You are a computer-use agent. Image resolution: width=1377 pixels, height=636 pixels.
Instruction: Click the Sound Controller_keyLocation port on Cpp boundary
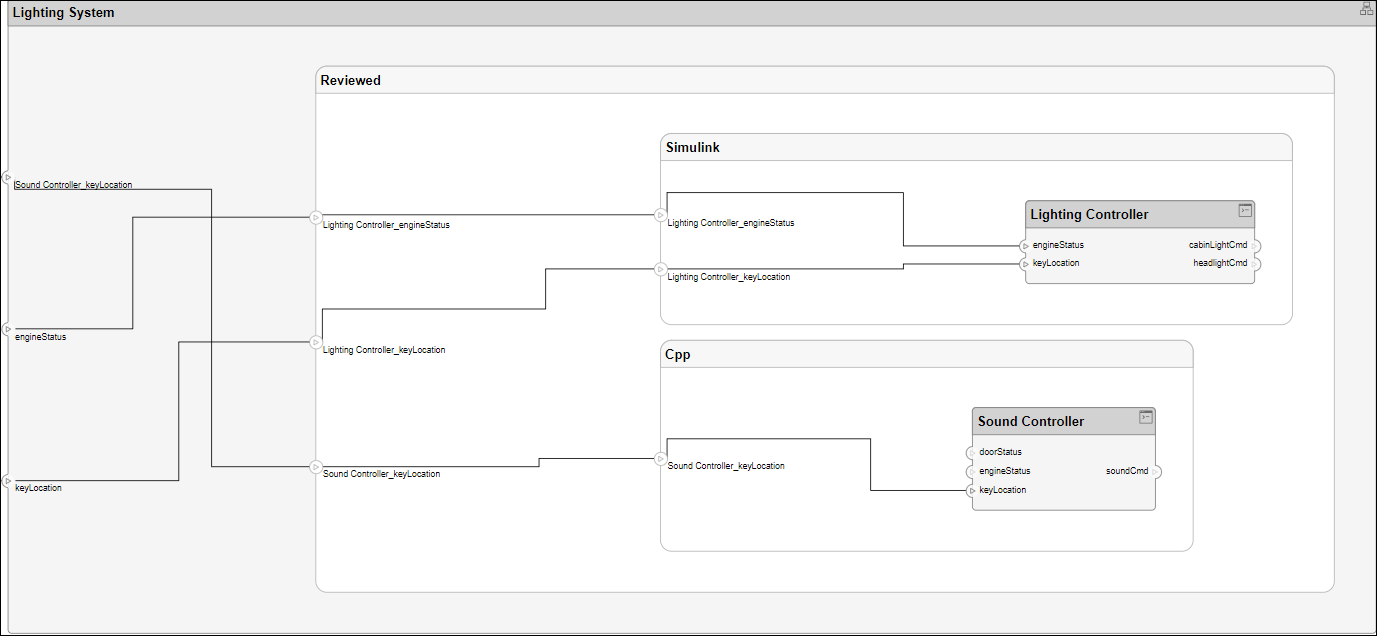[661, 459]
